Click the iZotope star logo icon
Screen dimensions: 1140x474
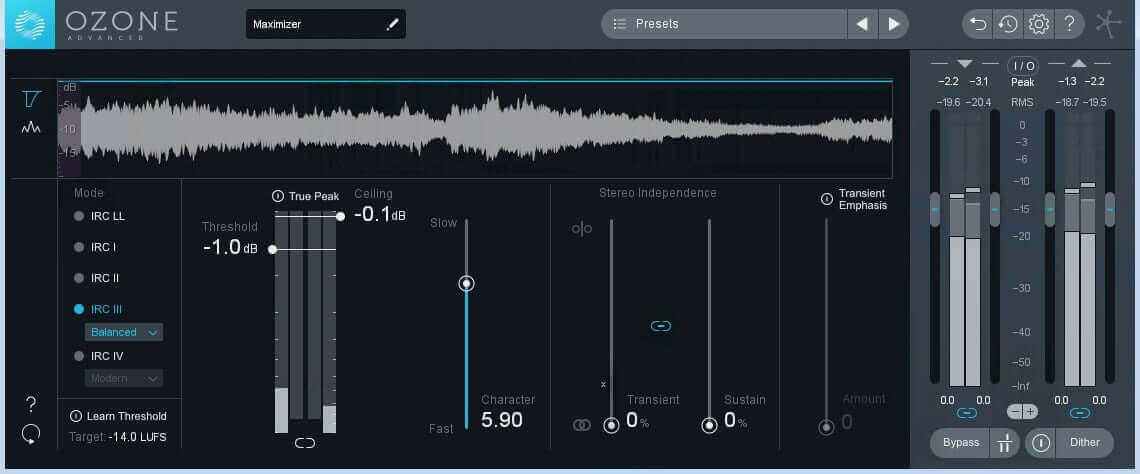1110,23
